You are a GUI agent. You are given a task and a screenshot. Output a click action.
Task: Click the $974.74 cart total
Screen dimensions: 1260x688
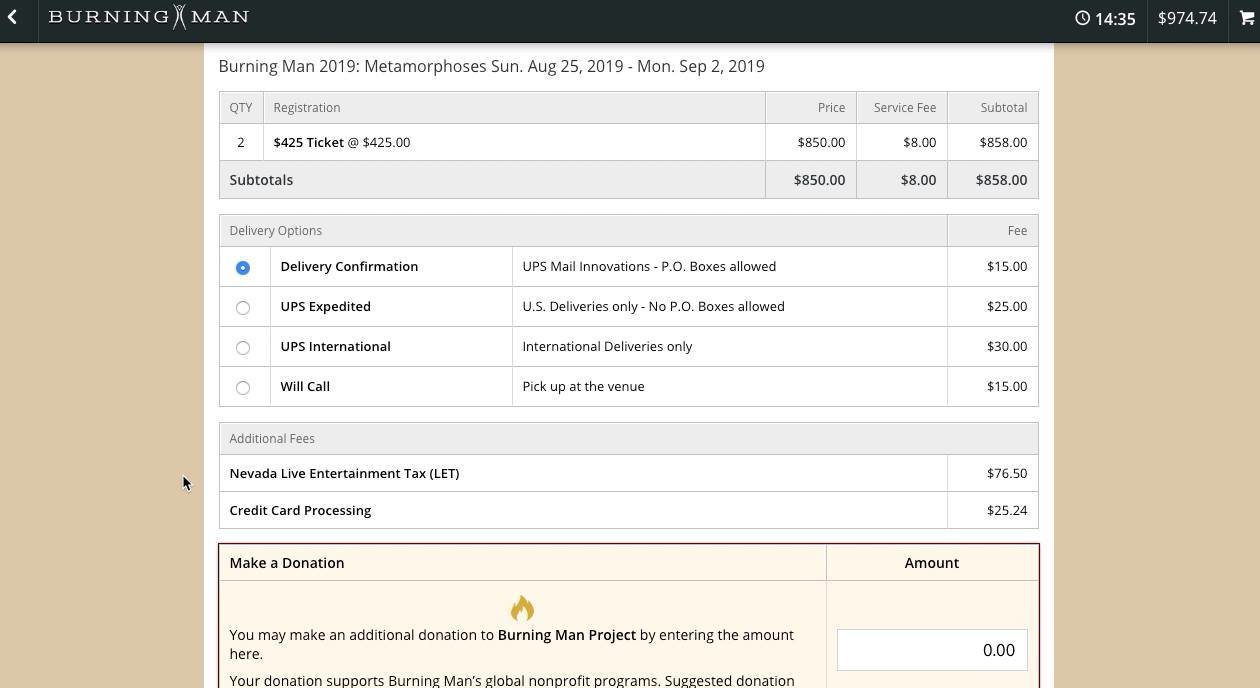1187,18
